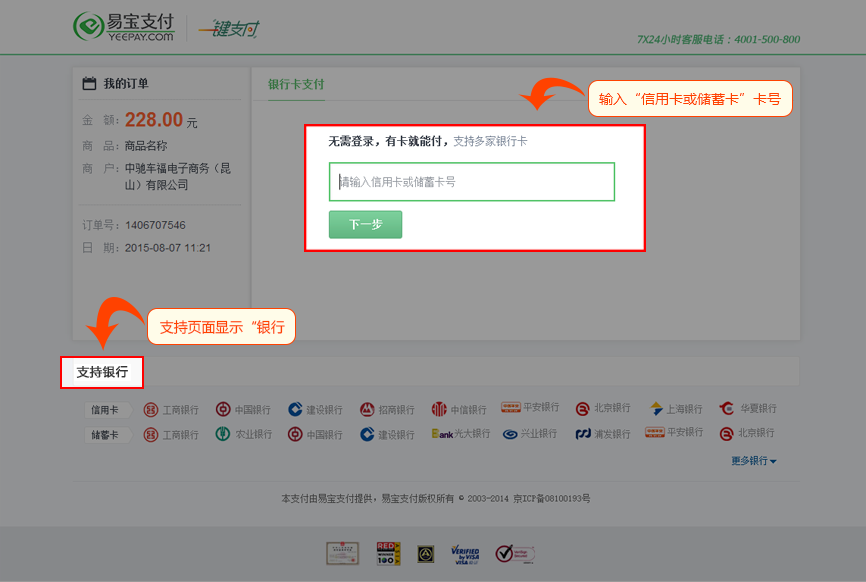Click the 支持银行 section heading
Image resolution: width=866 pixels, height=582 pixels.
[x=102, y=372]
